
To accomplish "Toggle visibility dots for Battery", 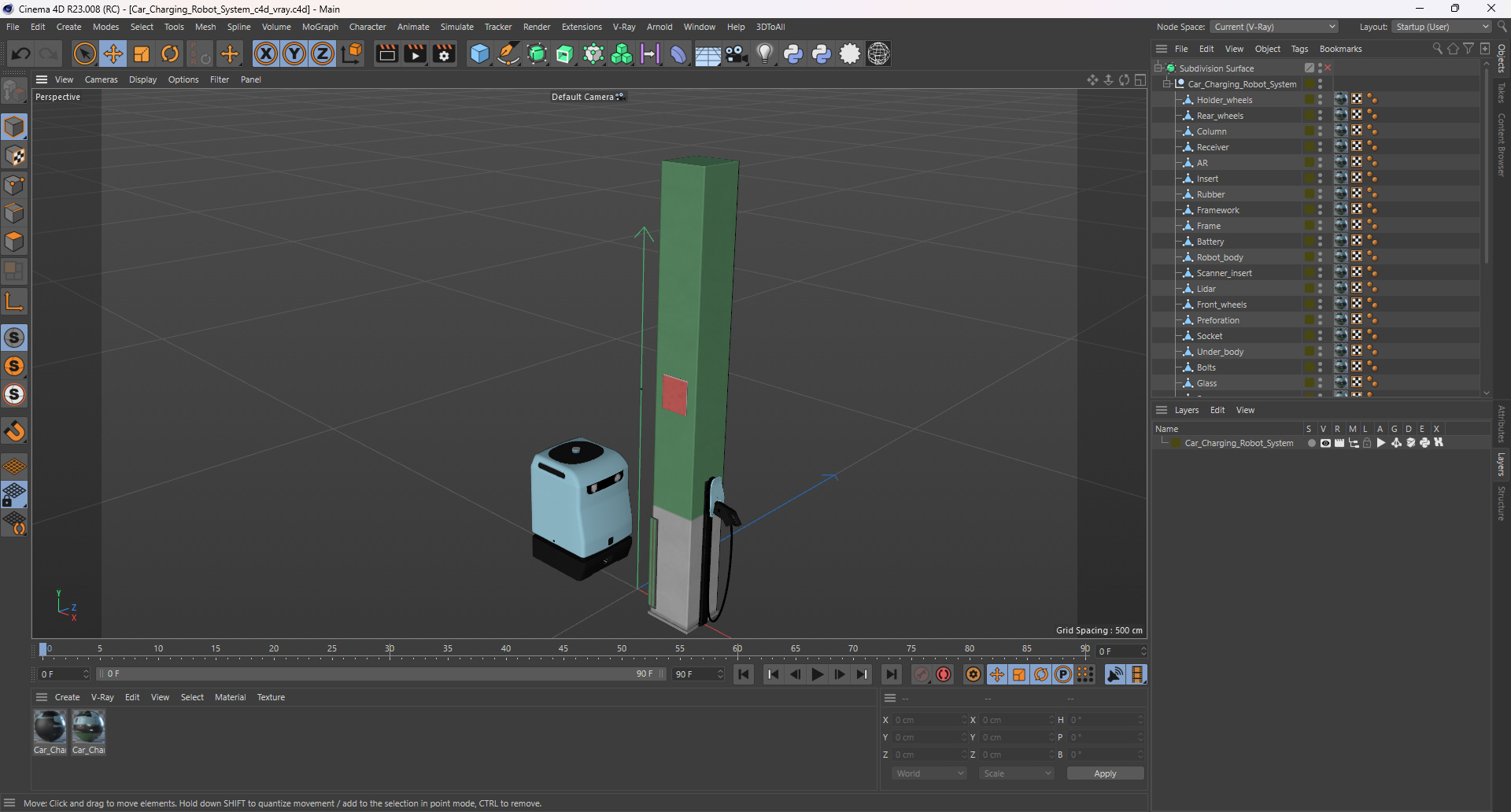I will pyautogui.click(x=1321, y=242).
